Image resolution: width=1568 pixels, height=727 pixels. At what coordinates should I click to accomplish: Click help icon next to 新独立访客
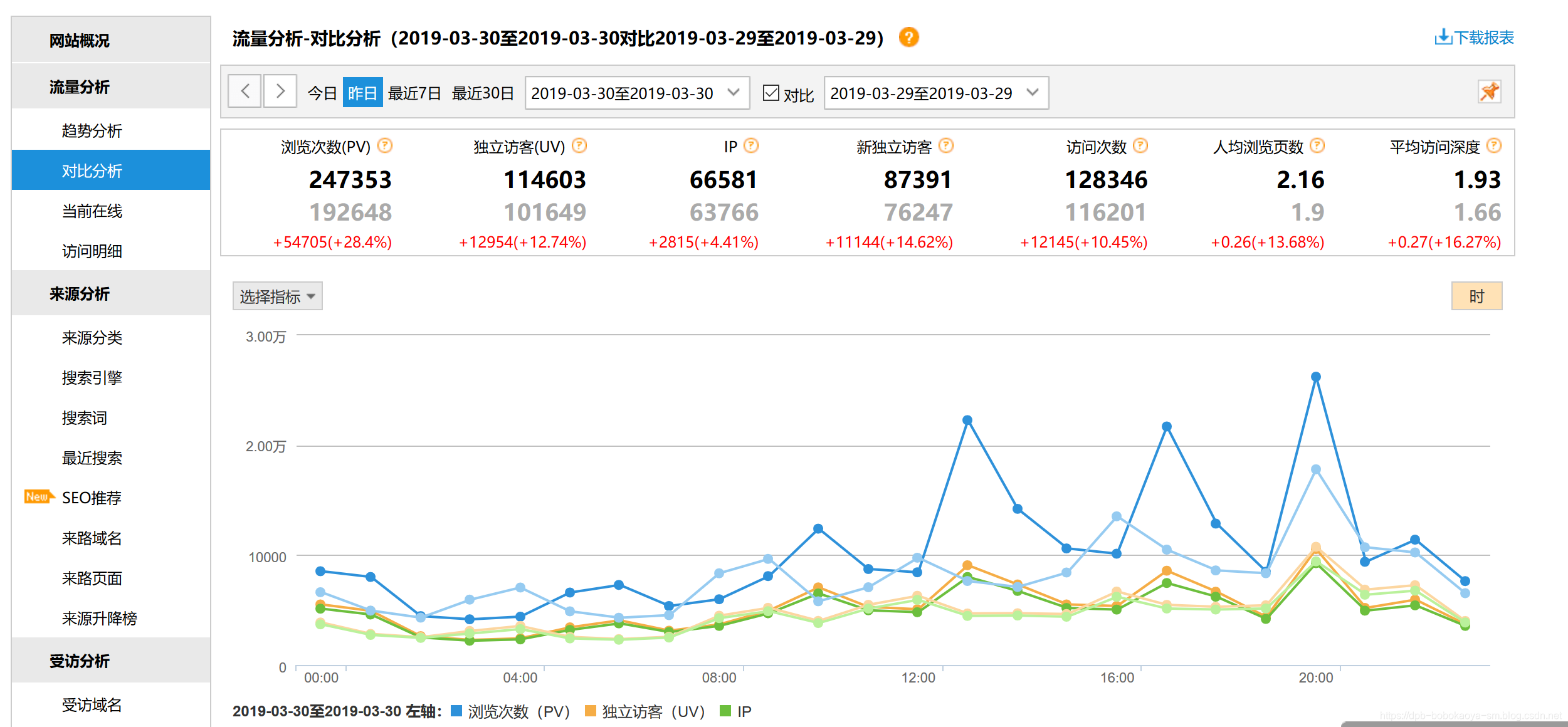coord(946,146)
